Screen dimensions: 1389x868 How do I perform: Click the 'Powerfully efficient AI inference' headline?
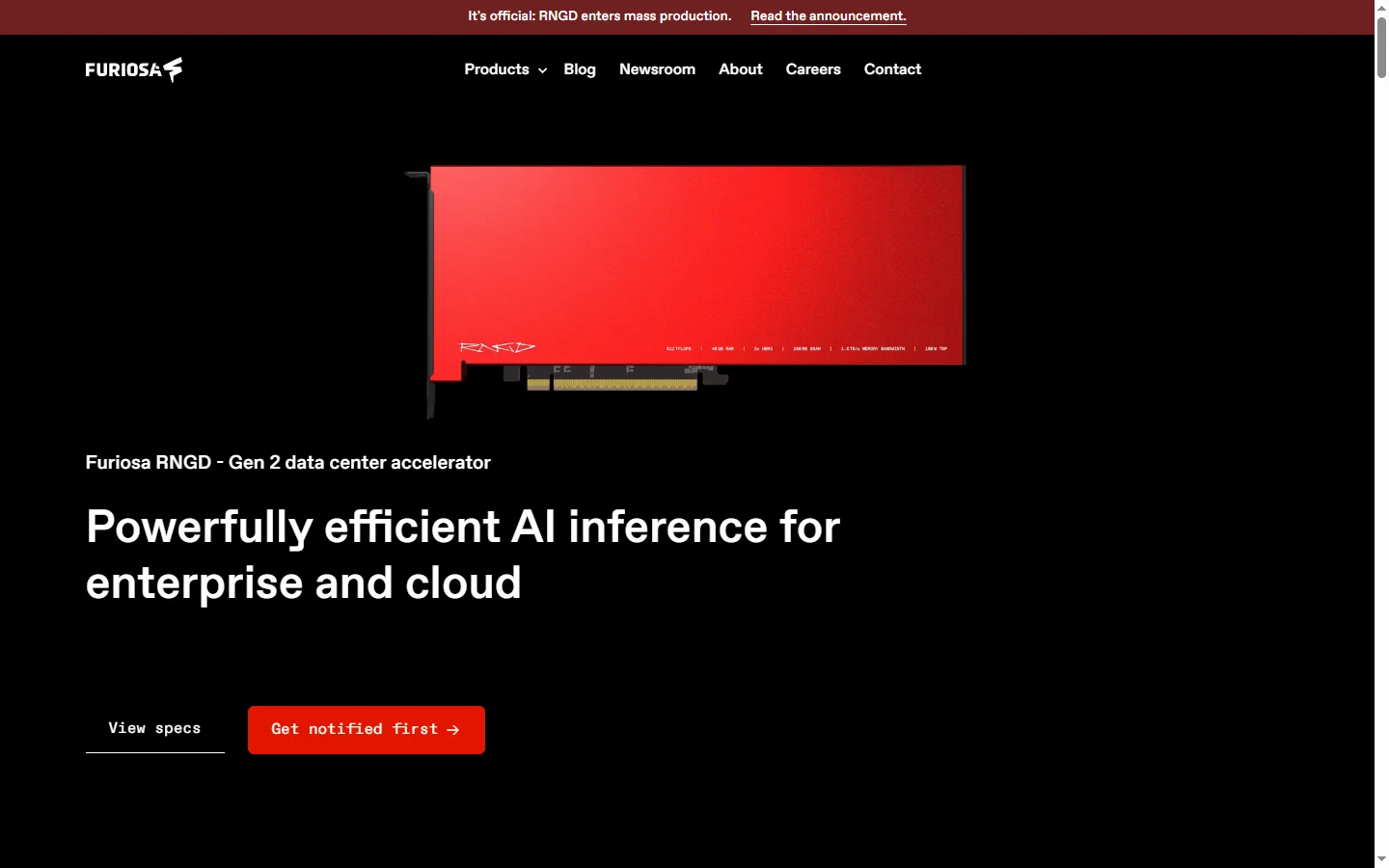463,555
